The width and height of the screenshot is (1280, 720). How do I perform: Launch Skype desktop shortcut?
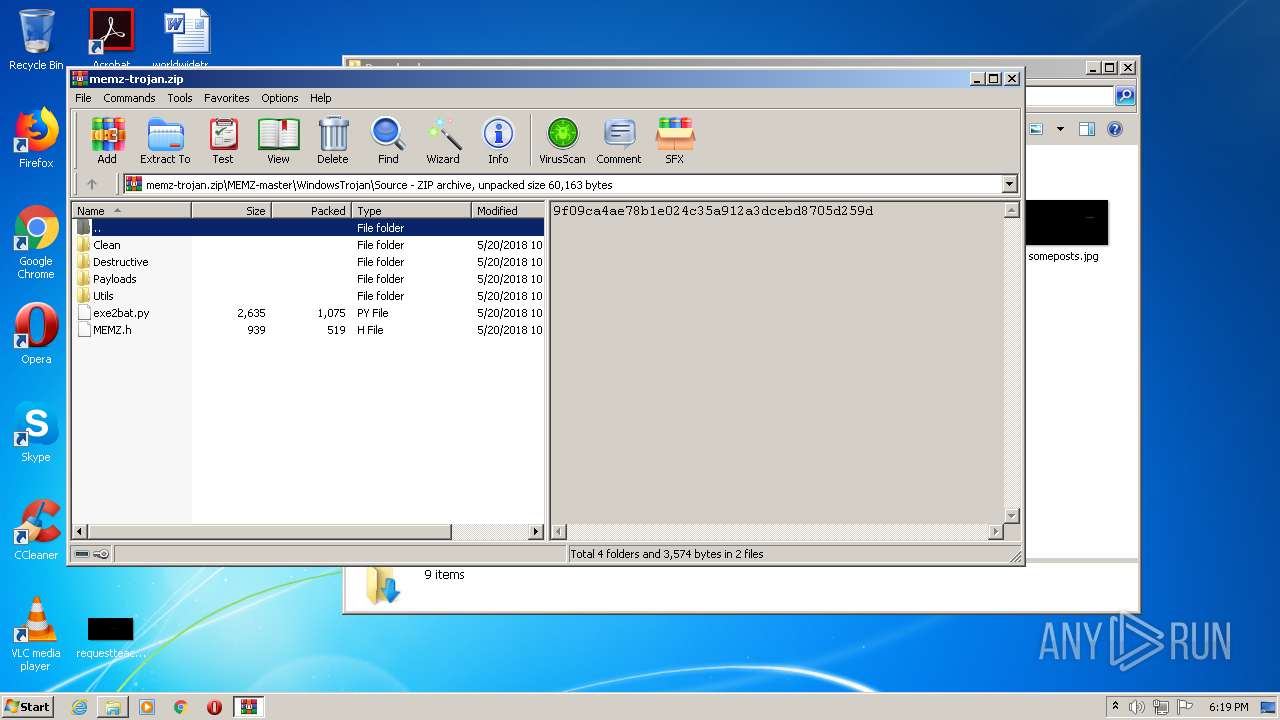point(36,432)
